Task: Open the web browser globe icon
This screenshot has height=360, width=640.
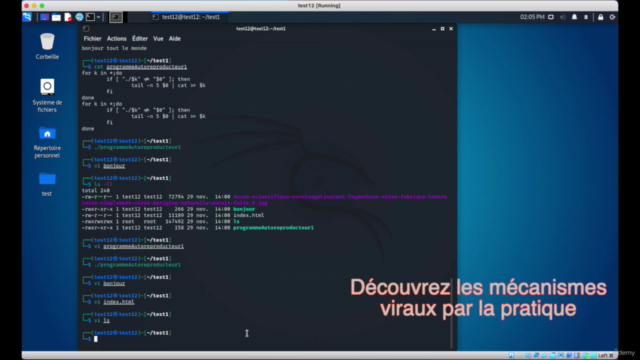Action: coord(79,17)
